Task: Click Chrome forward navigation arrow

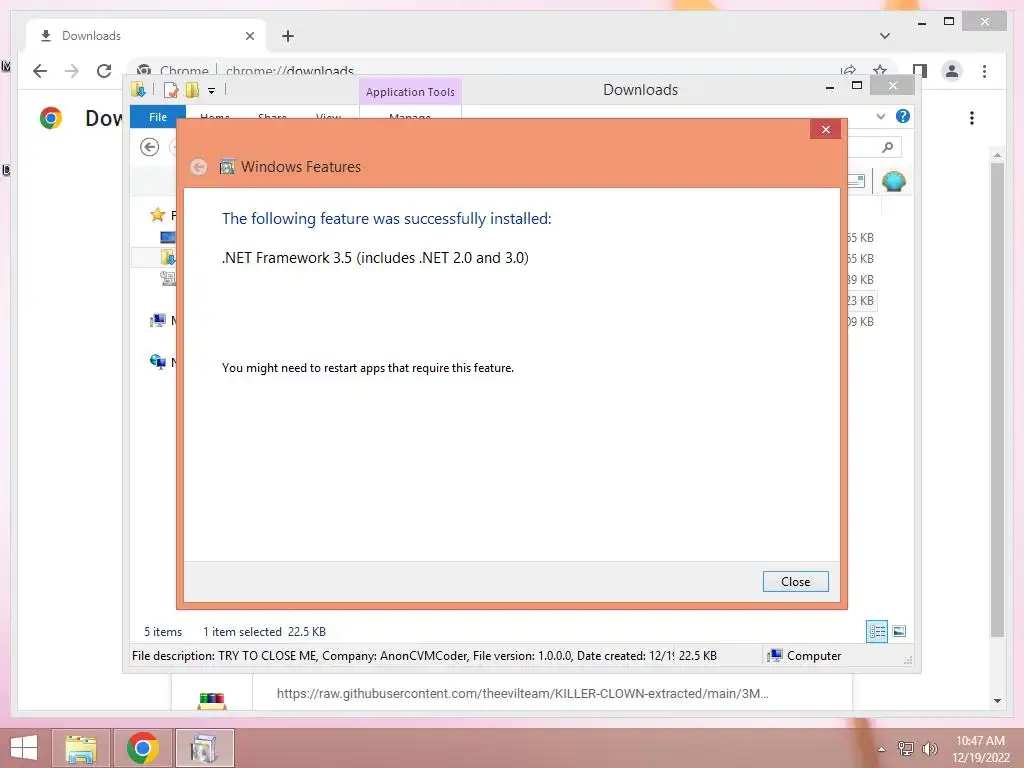Action: 72,71
